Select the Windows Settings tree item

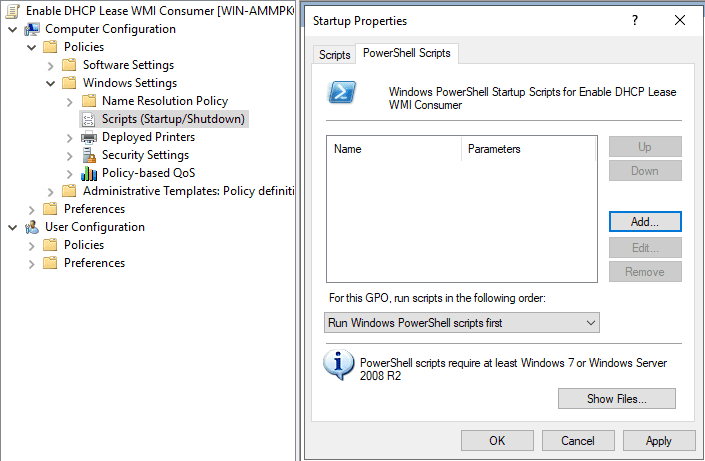pyautogui.click(x=130, y=83)
